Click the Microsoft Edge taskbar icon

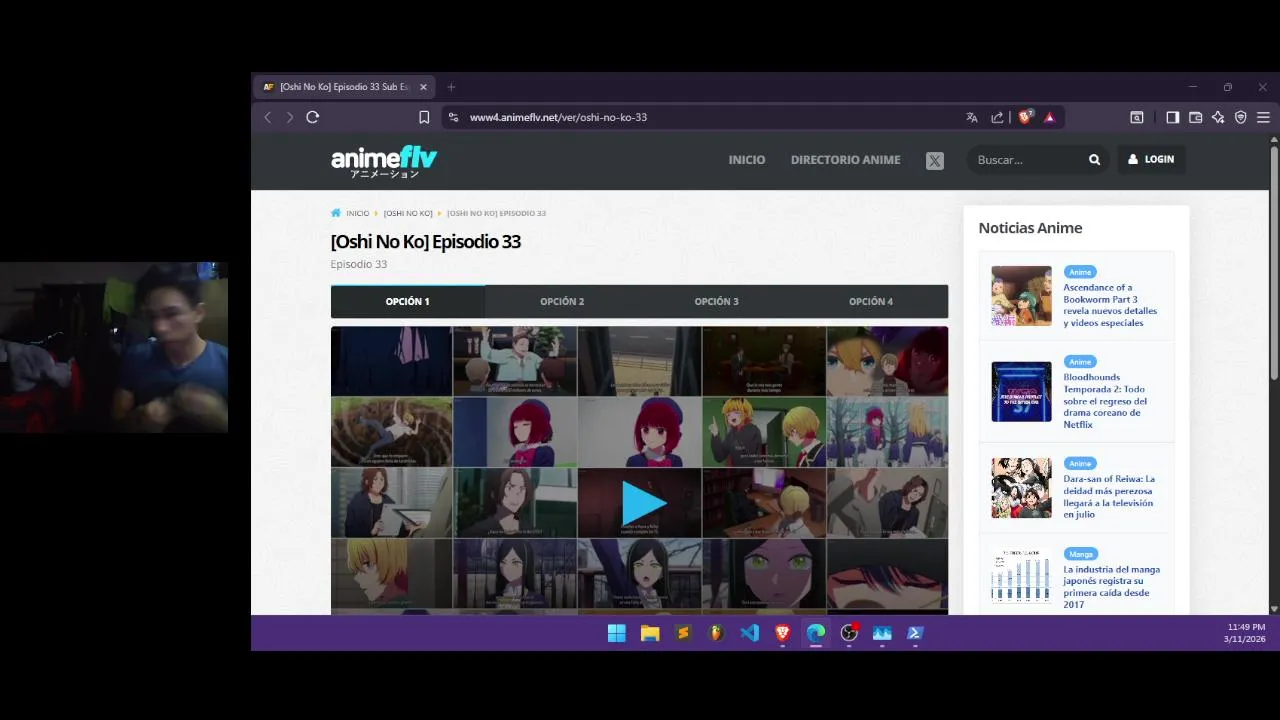click(x=816, y=633)
